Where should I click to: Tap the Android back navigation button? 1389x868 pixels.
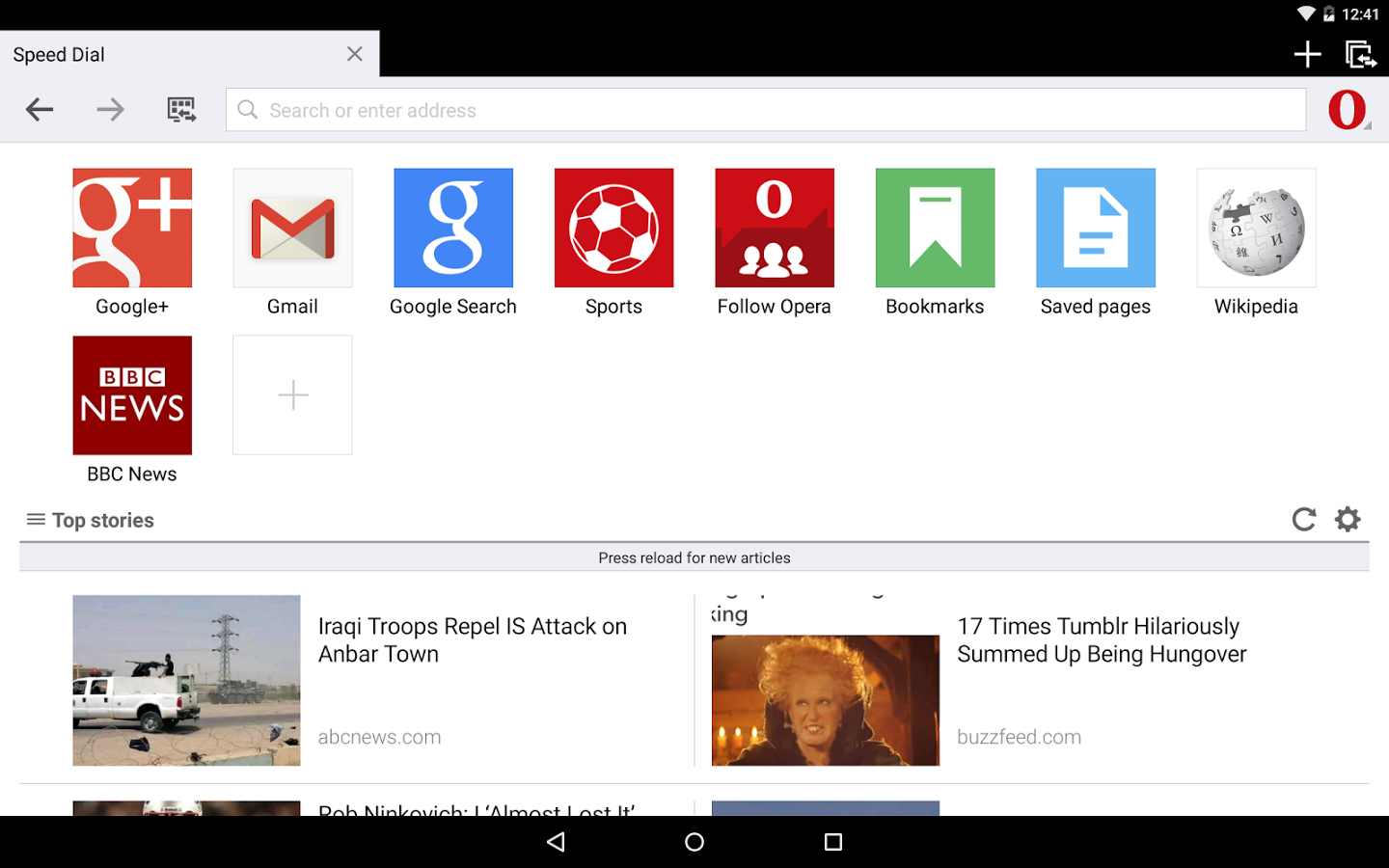556,842
